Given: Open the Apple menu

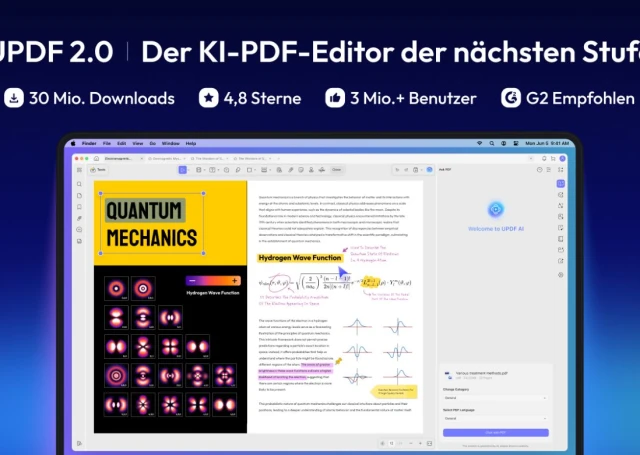Looking at the screenshot, I should (73, 144).
